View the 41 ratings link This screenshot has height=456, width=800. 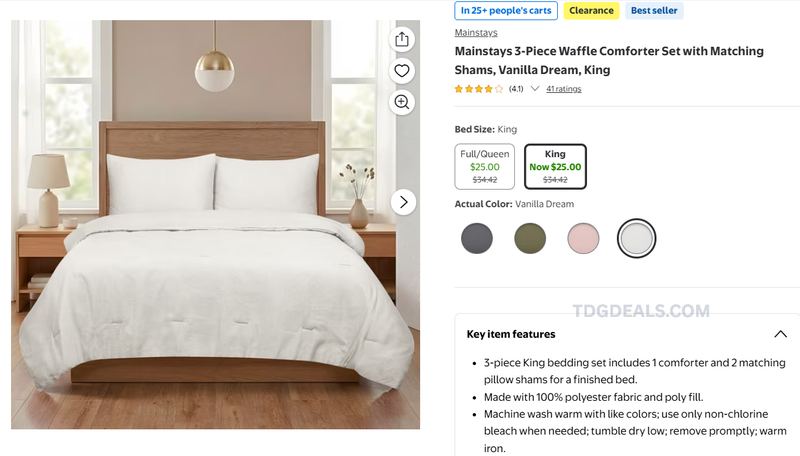point(564,89)
